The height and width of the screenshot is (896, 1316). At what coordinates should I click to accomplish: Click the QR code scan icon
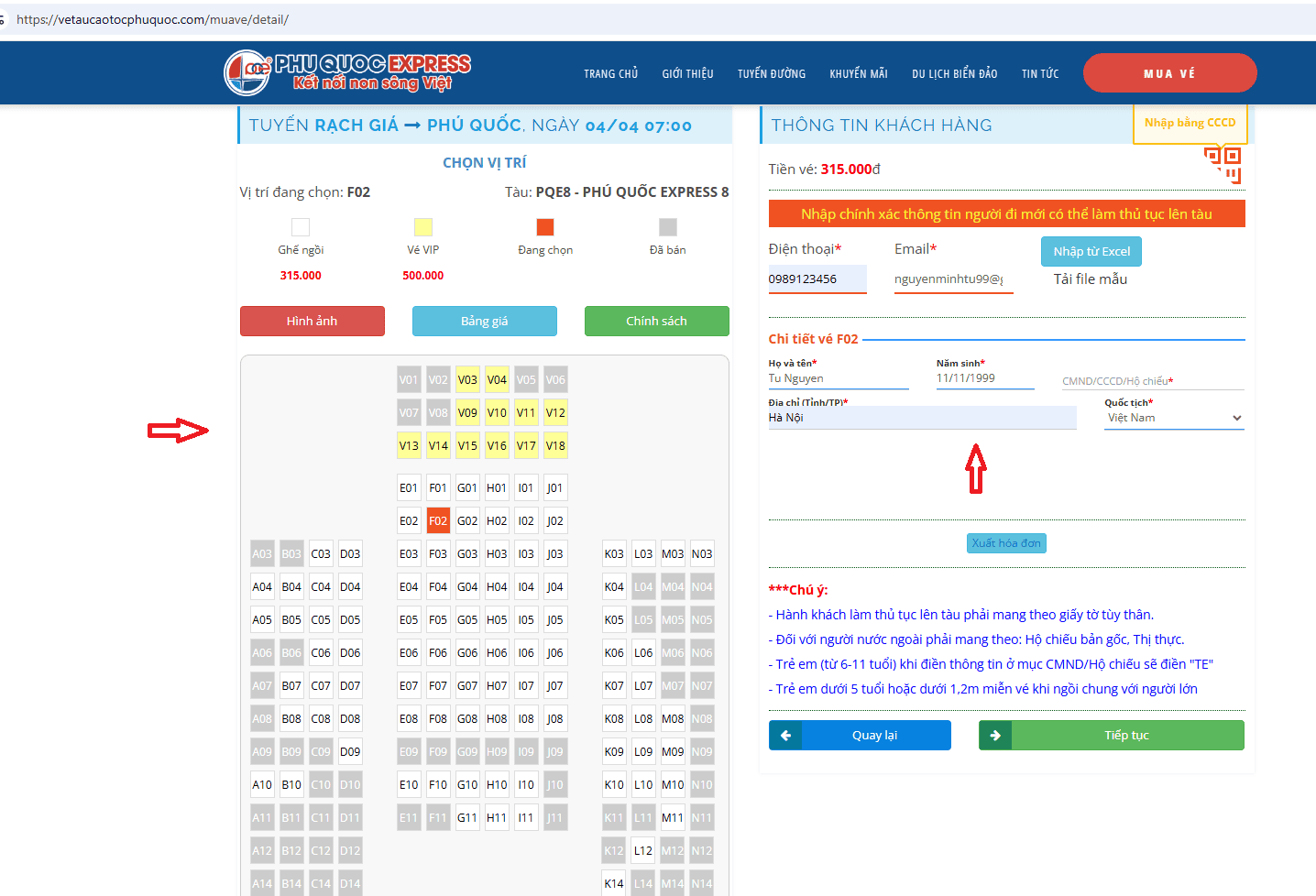(1223, 163)
